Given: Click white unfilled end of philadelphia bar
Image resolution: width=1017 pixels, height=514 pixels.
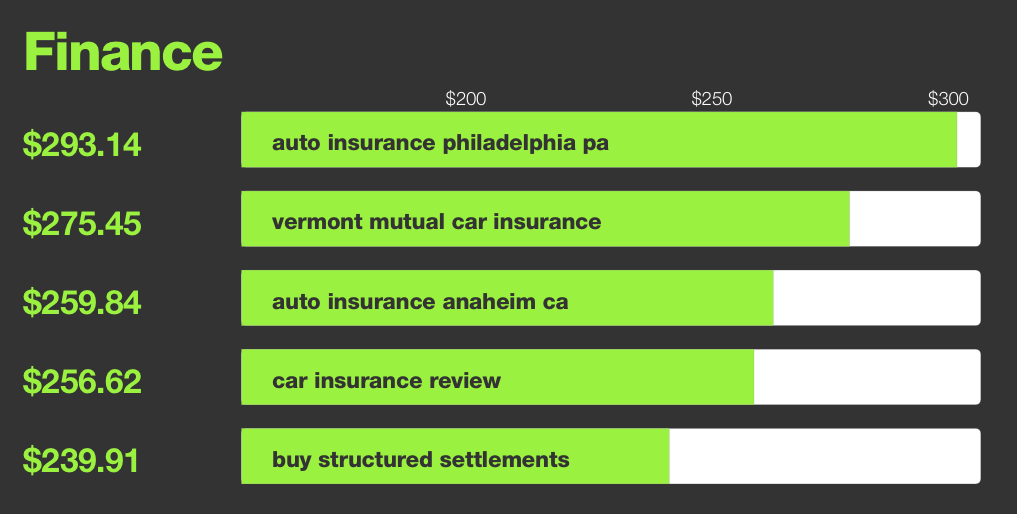Looking at the screenshot, I should pyautogui.click(x=968, y=140).
